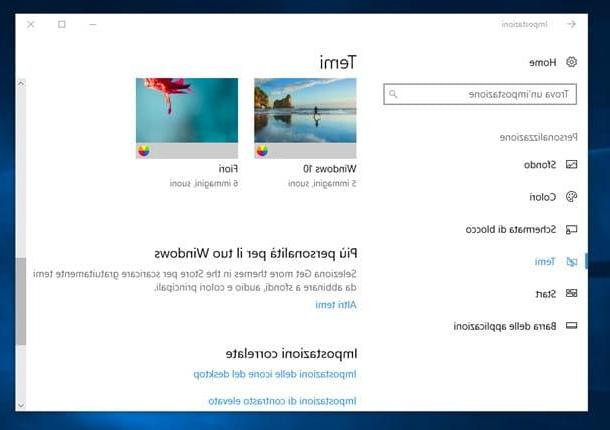Click the Sfondo picture icon
This screenshot has height=430, width=610.
[571, 165]
